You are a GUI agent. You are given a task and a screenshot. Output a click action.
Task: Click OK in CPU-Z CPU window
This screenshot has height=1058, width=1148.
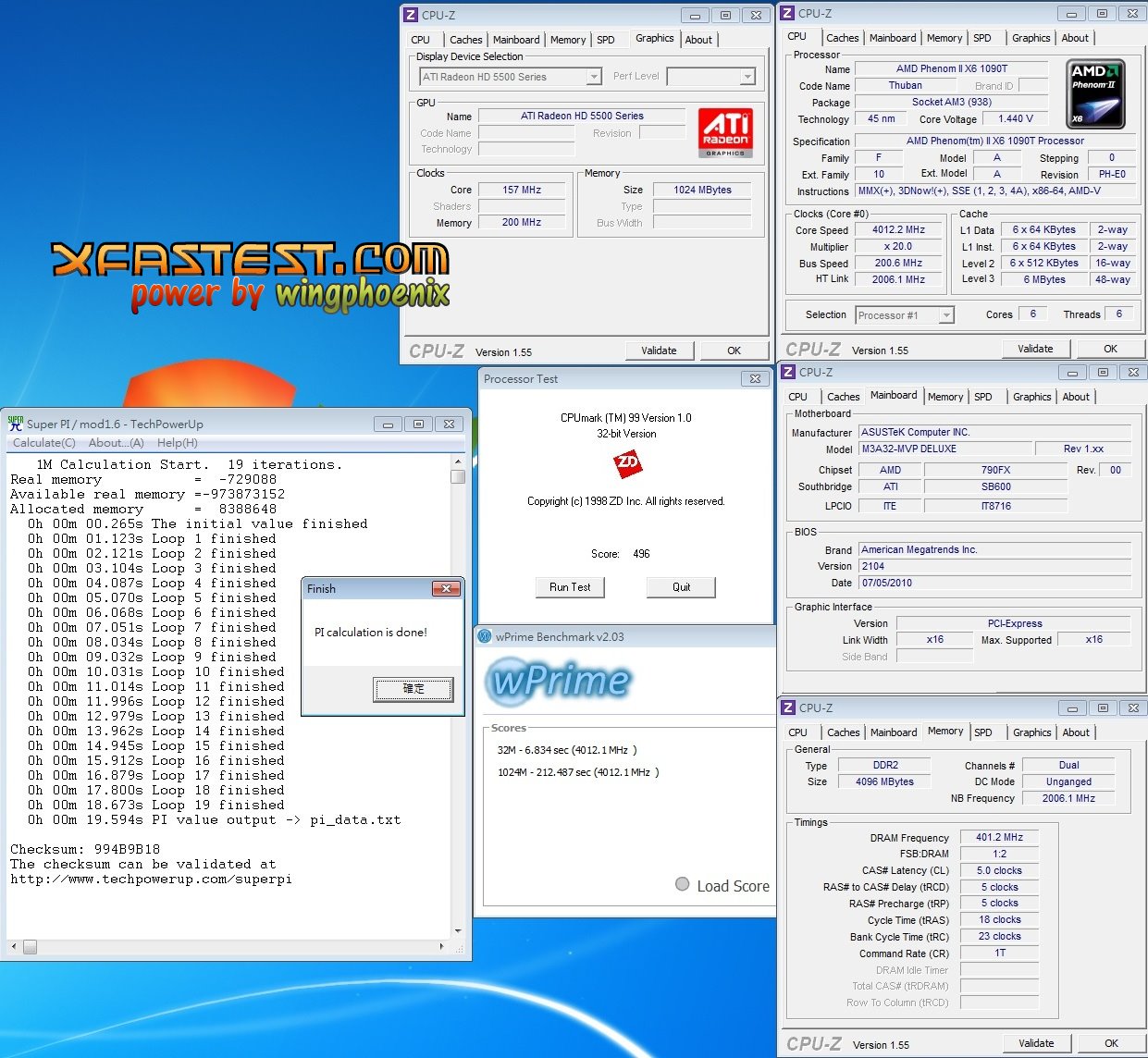1110,349
